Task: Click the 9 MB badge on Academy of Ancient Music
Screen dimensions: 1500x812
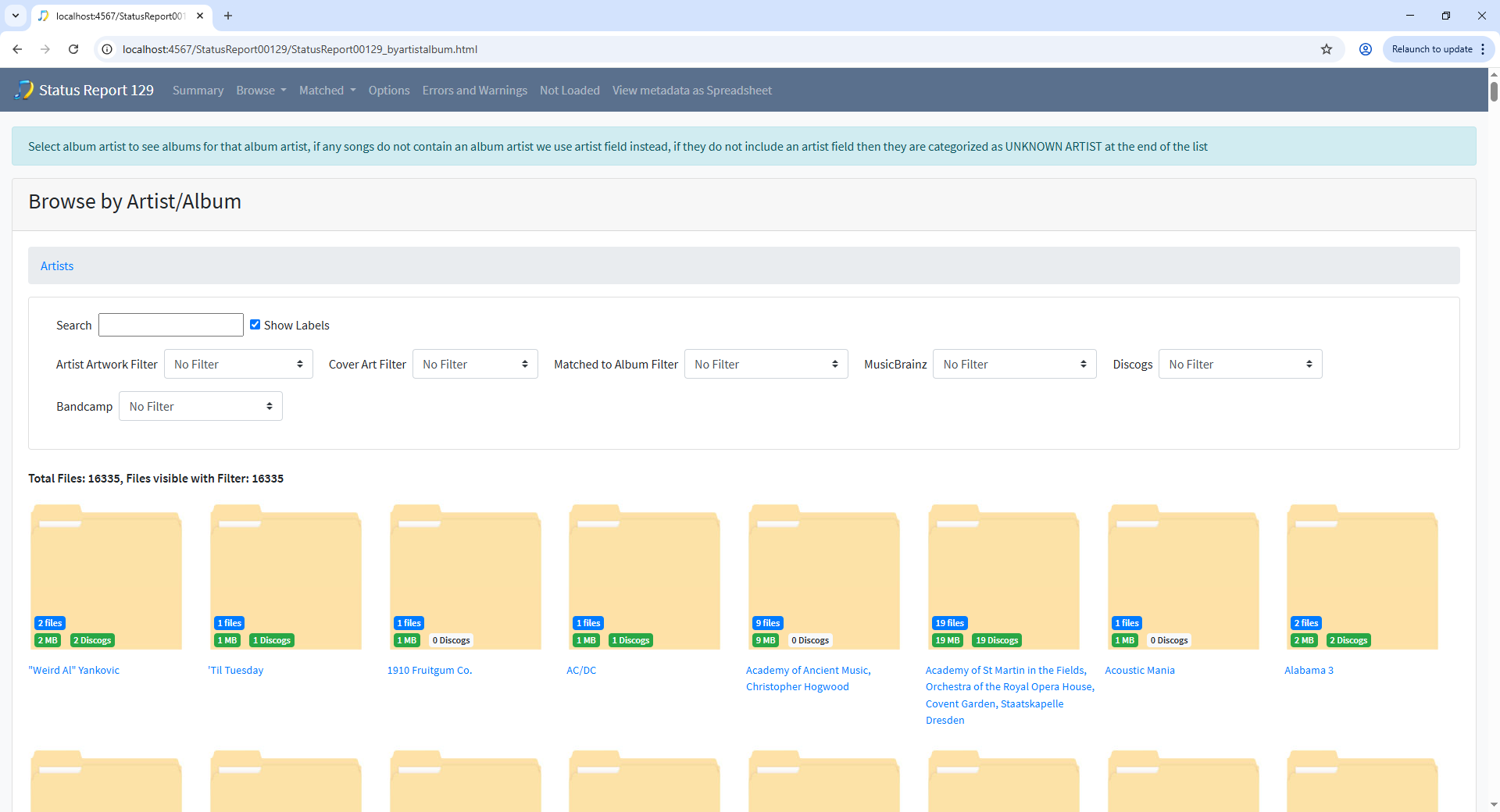Action: click(766, 640)
